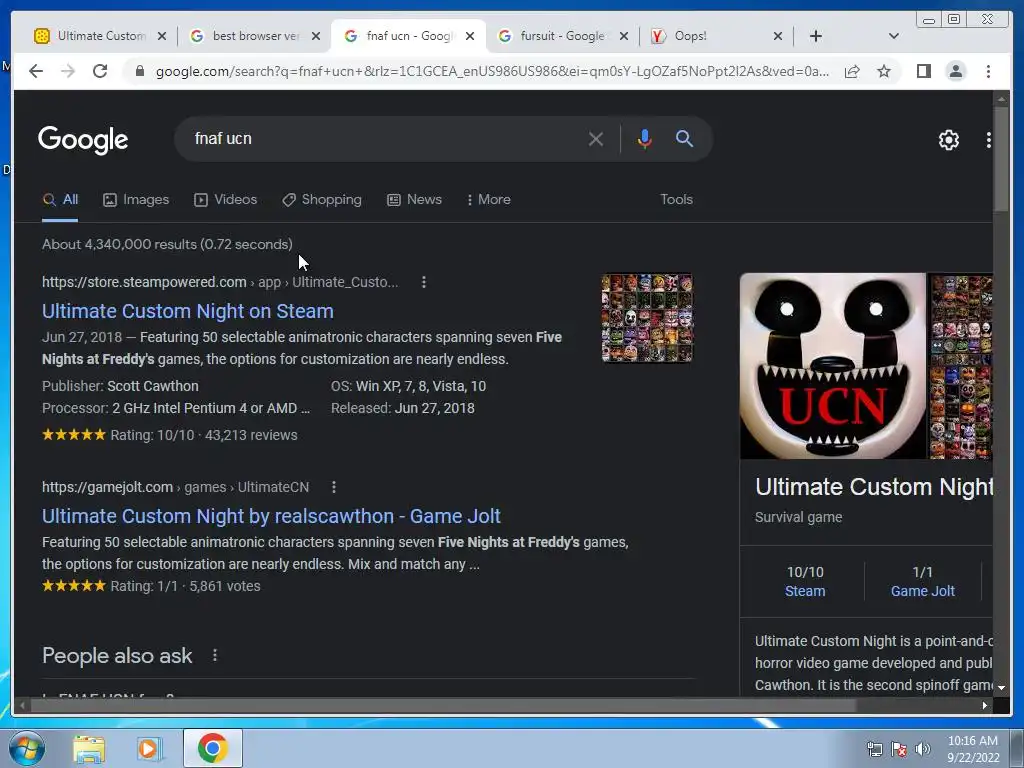Click the scrollbar down arrow
Viewport: 1024px width, 768px height.
tap(1001, 688)
